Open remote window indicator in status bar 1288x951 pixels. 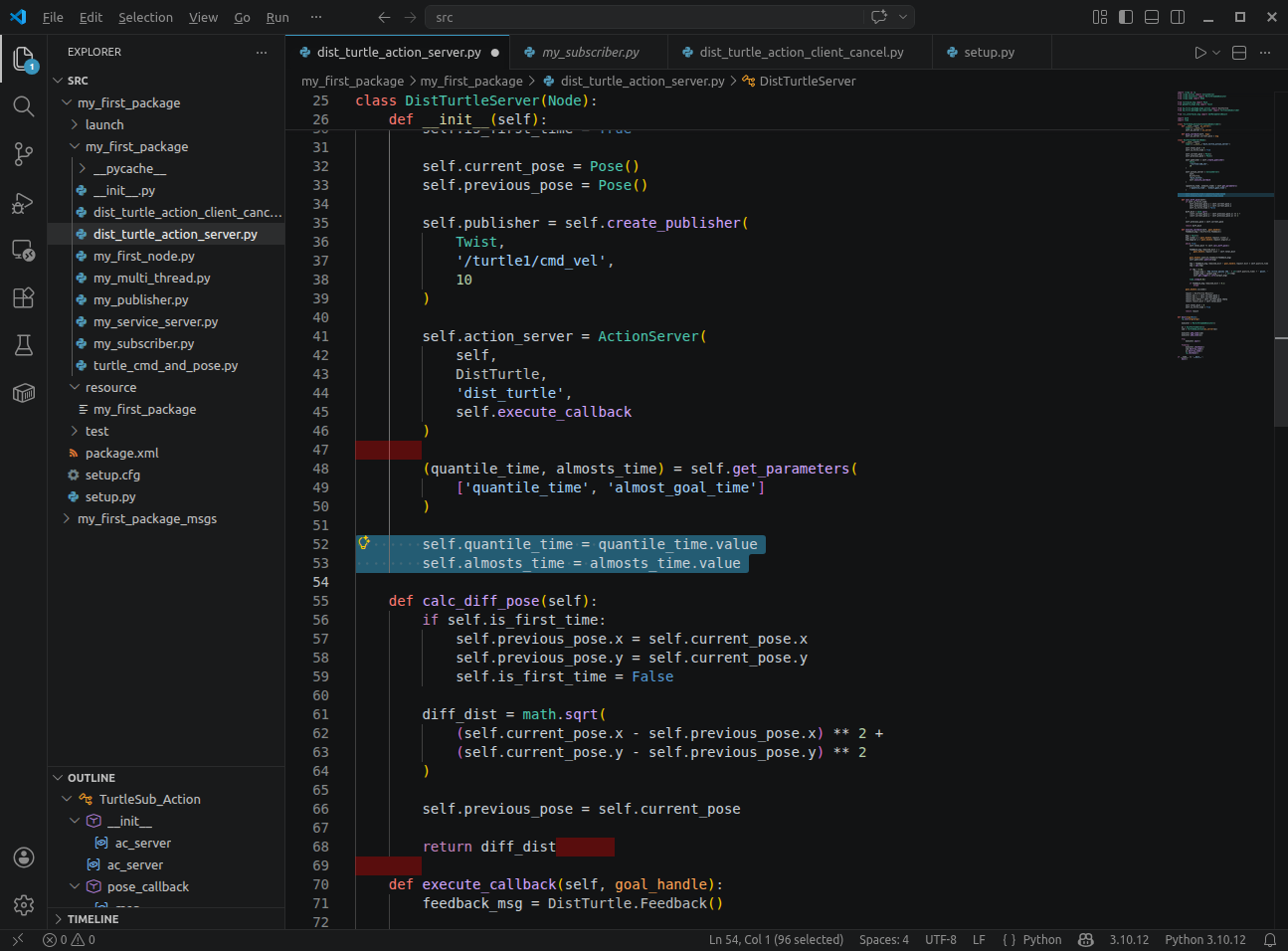coord(18,939)
